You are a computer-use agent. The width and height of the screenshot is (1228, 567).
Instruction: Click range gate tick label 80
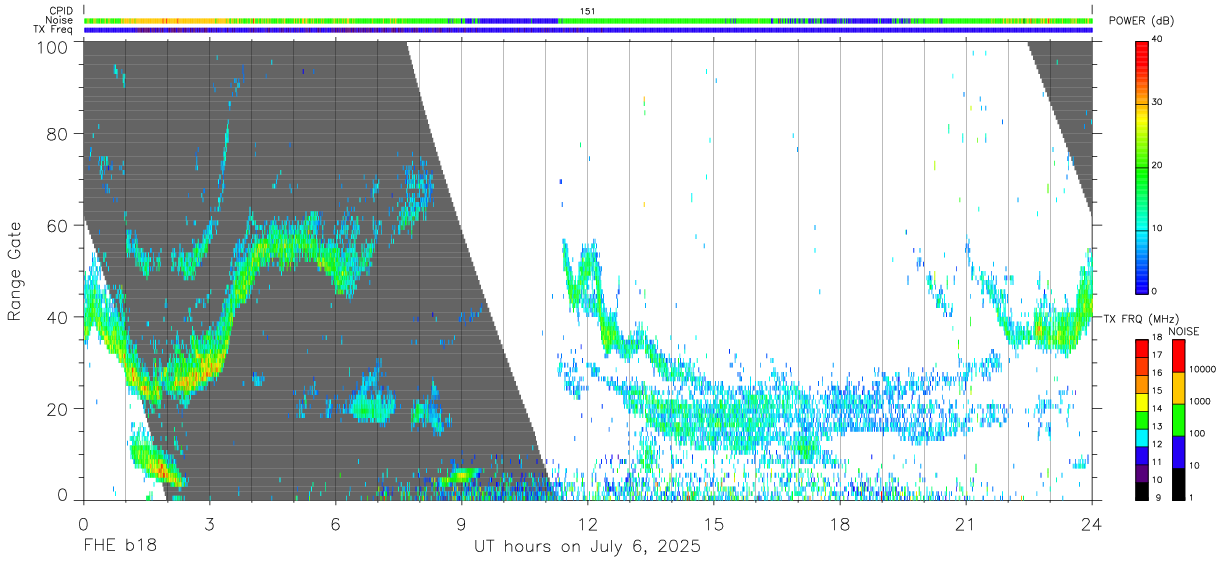58,134
